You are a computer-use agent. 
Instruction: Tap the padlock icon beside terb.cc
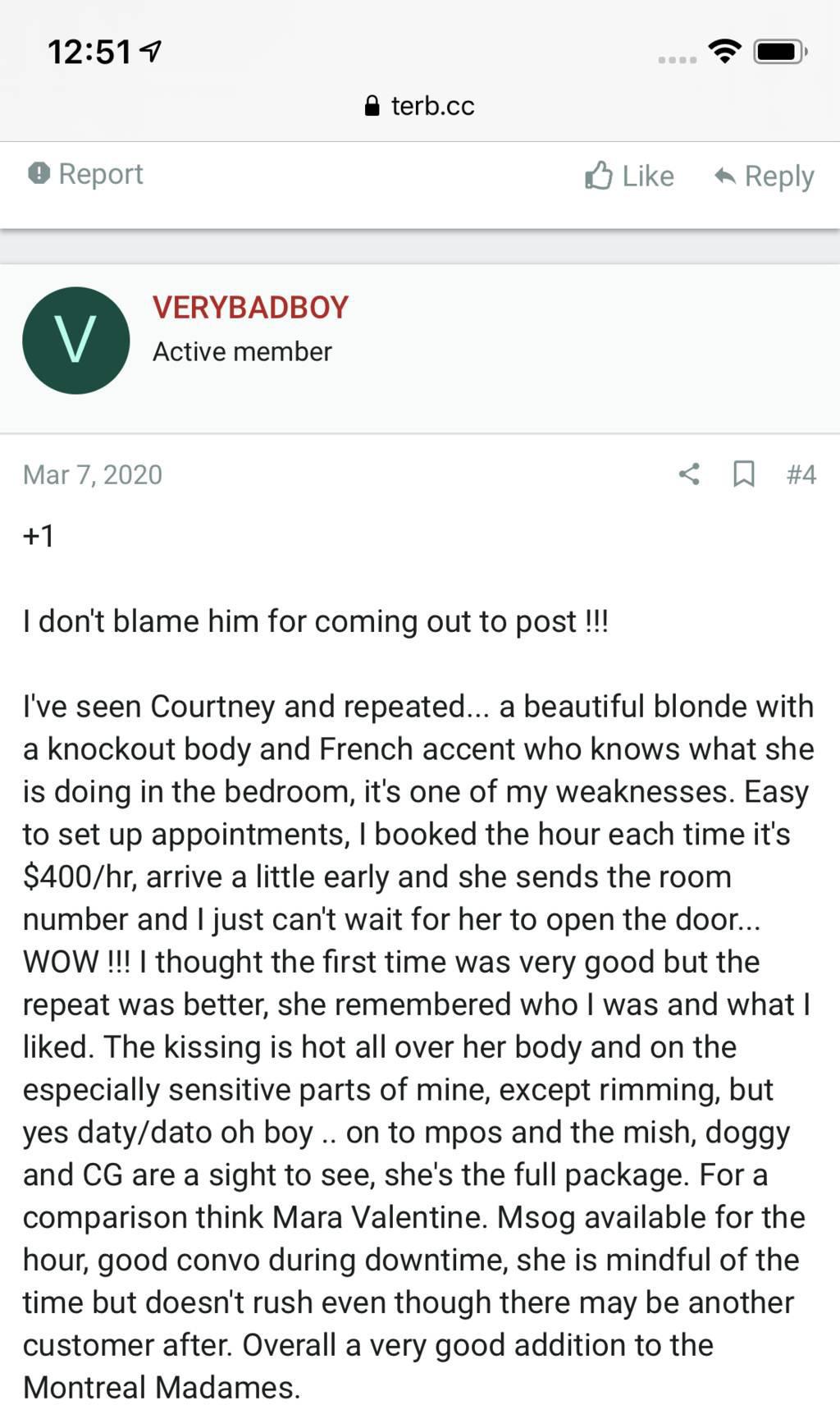372,106
